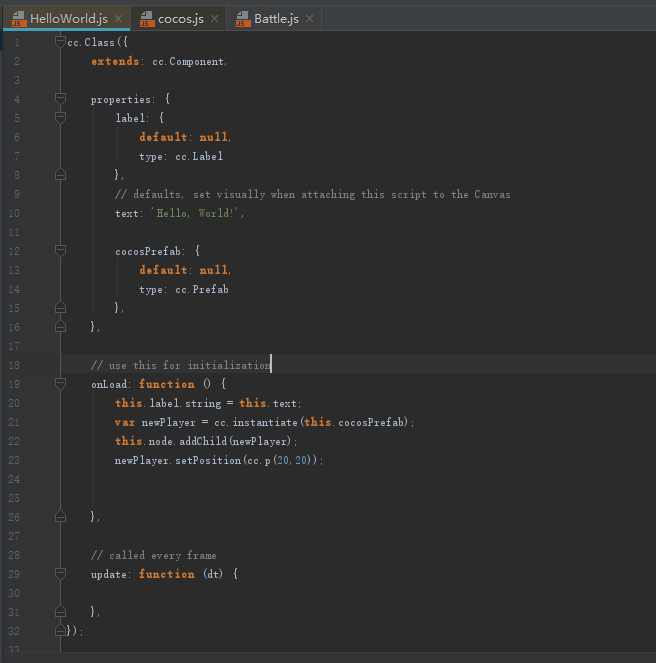Collapse the onLoad function body

(x=60, y=384)
